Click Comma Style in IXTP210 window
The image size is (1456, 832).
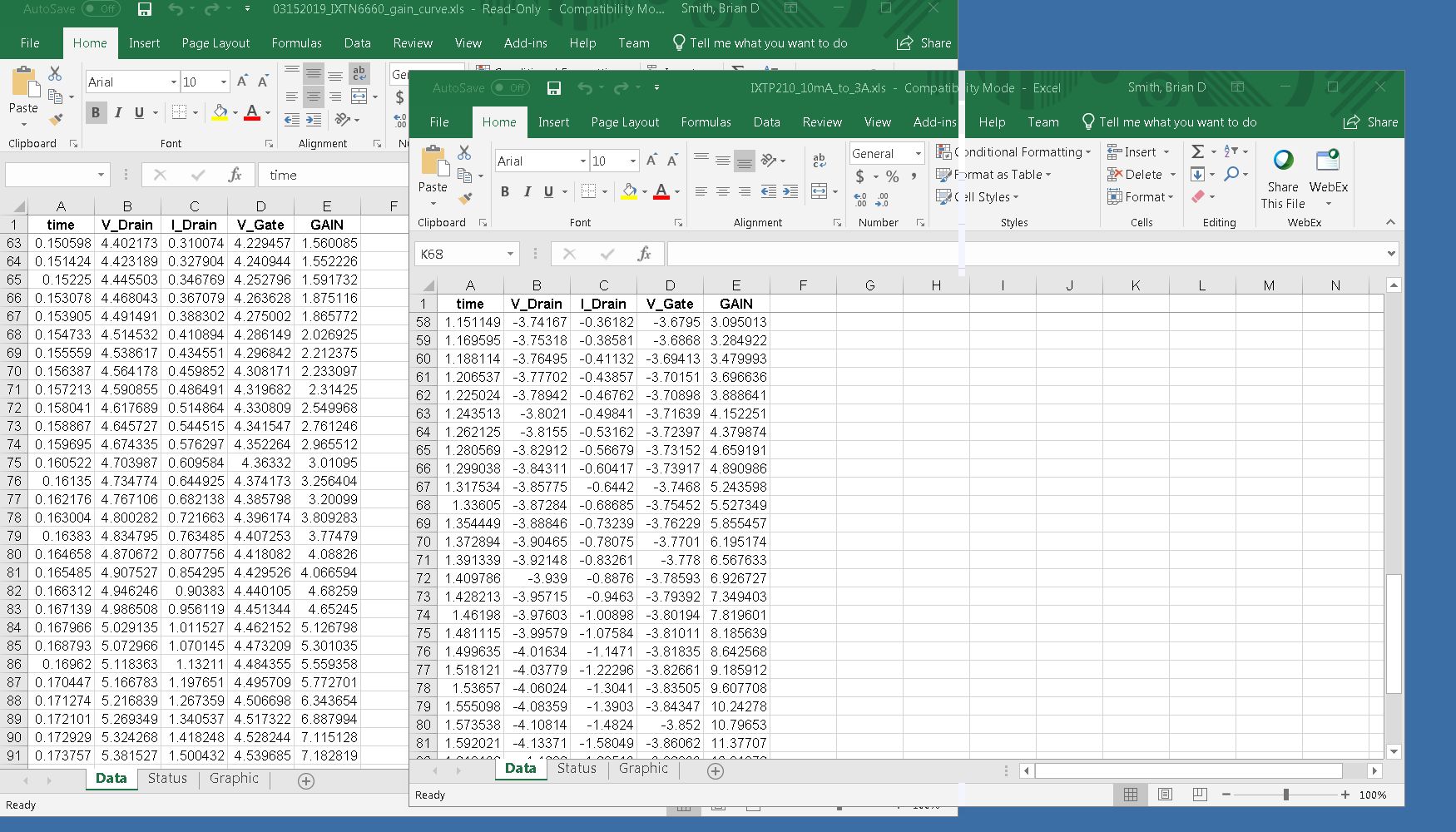(x=914, y=176)
